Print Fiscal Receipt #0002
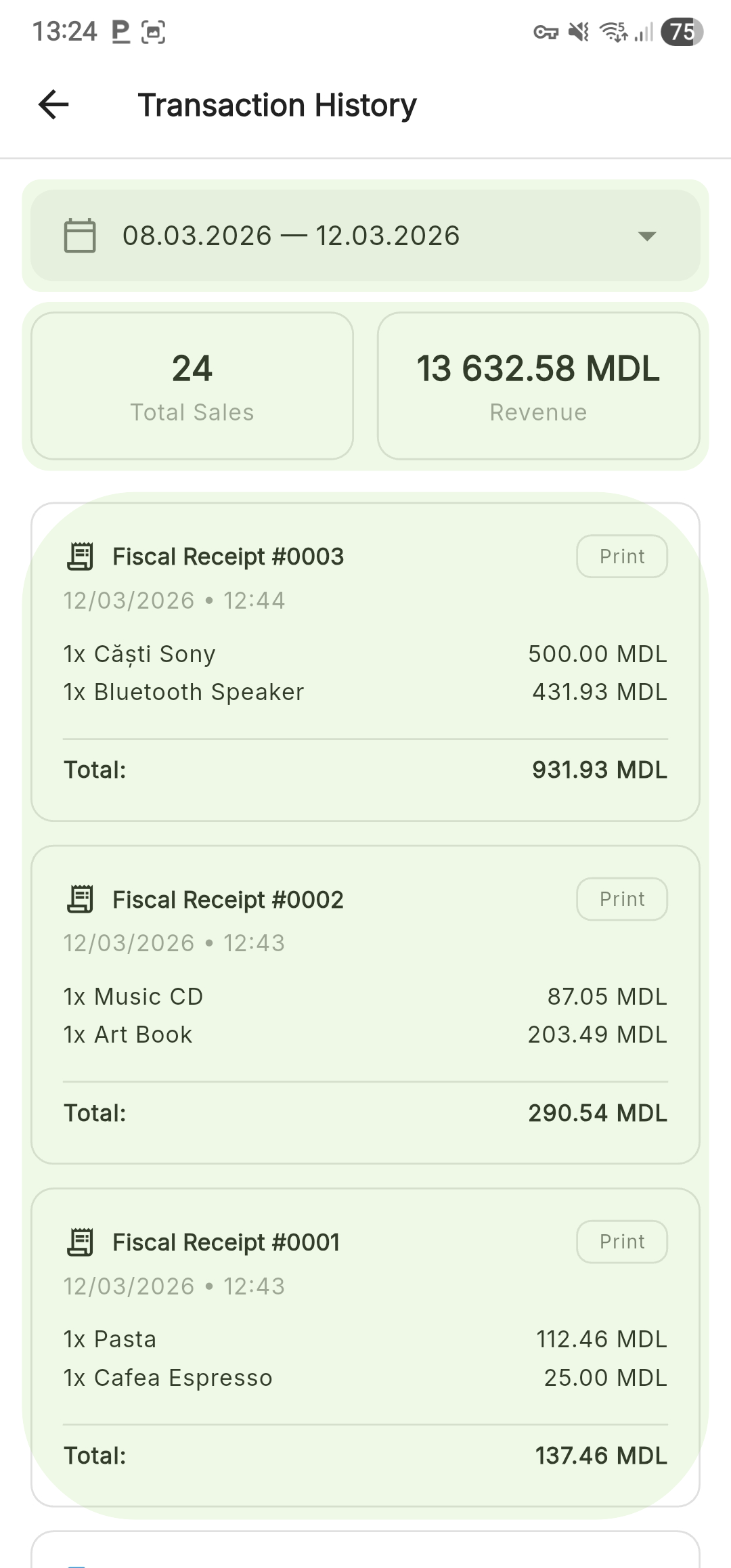 pyautogui.click(x=621, y=899)
